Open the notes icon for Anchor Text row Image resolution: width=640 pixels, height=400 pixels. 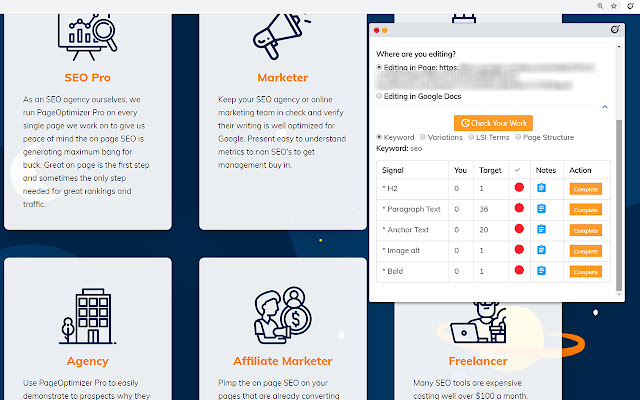541,229
